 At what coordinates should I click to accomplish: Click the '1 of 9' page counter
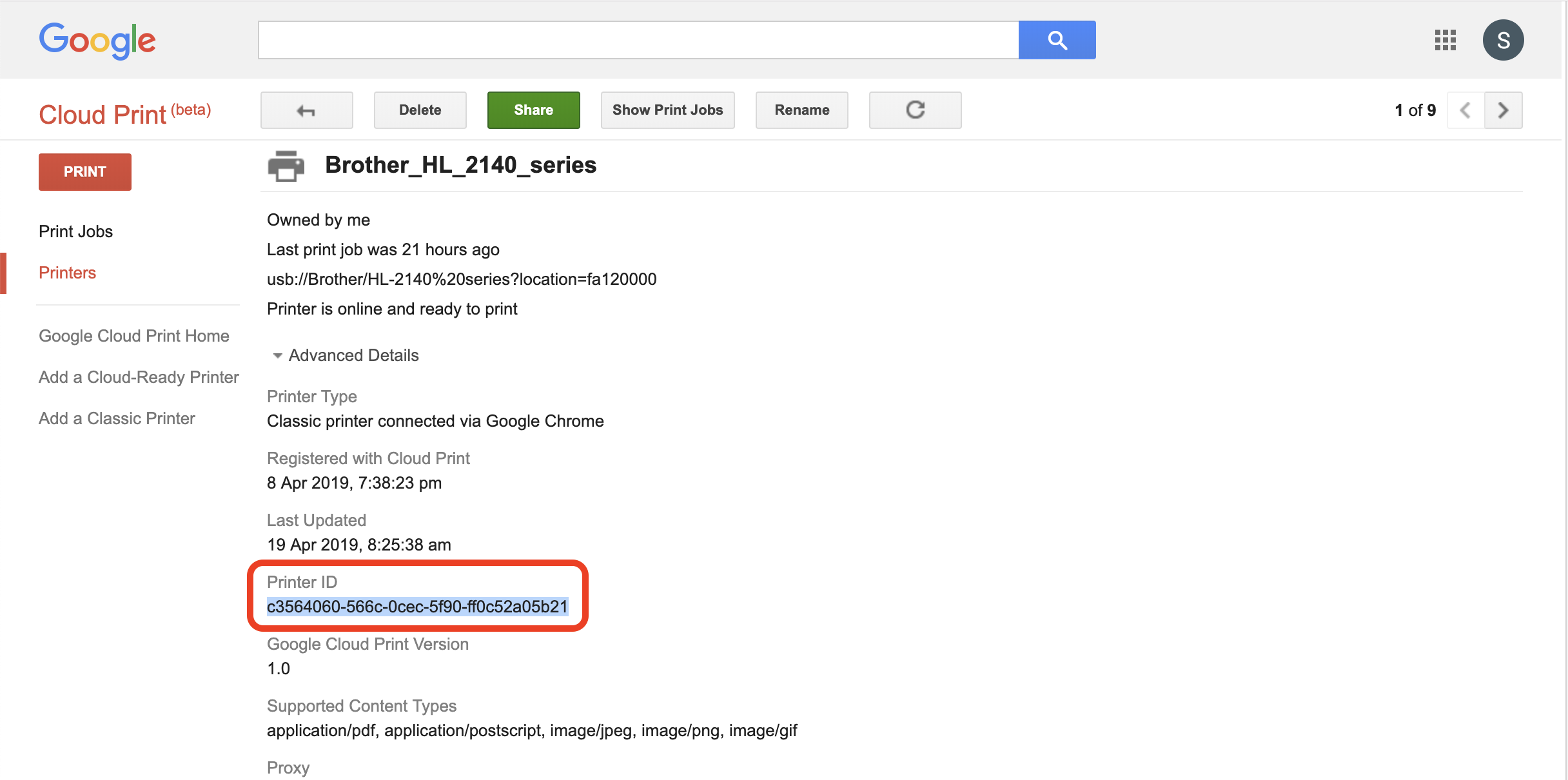1415,110
